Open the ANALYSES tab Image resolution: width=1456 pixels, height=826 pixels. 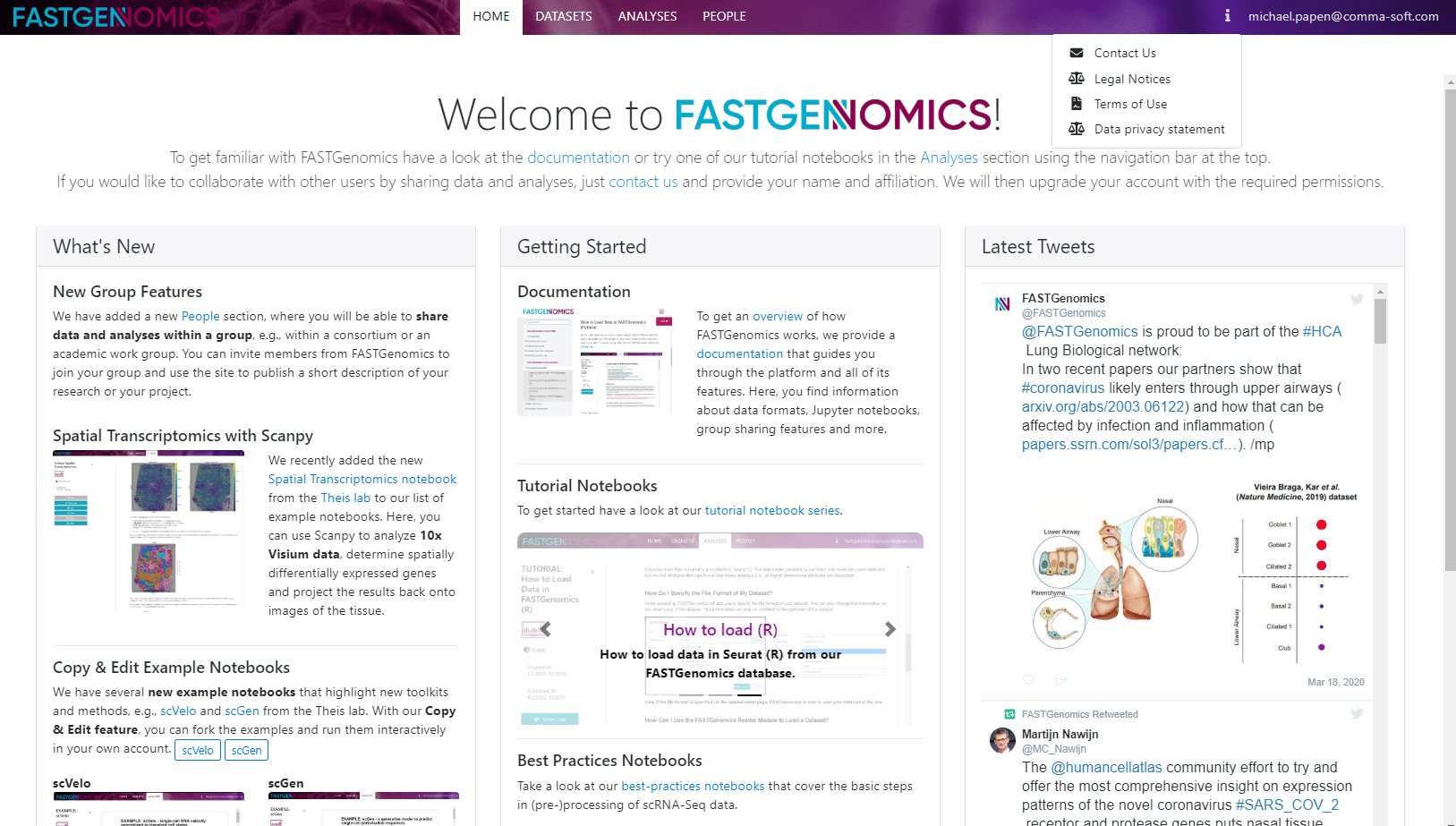647,17
